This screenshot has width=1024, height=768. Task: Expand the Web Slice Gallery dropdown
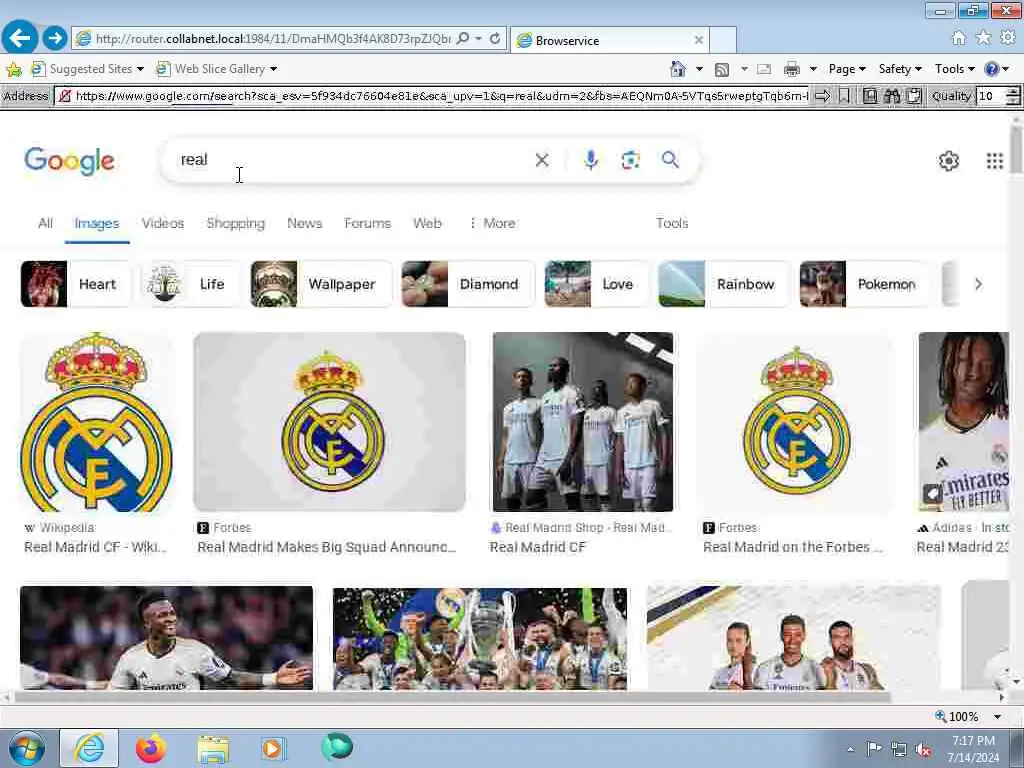pos(274,69)
